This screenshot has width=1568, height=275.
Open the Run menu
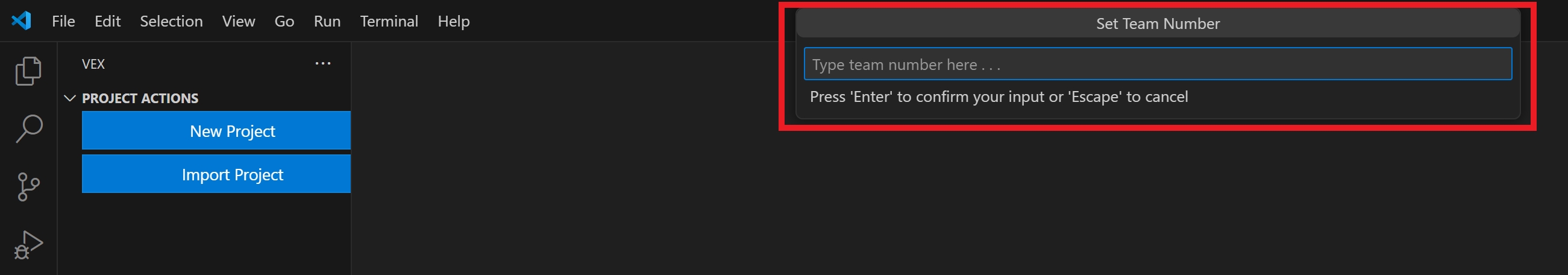click(x=327, y=21)
